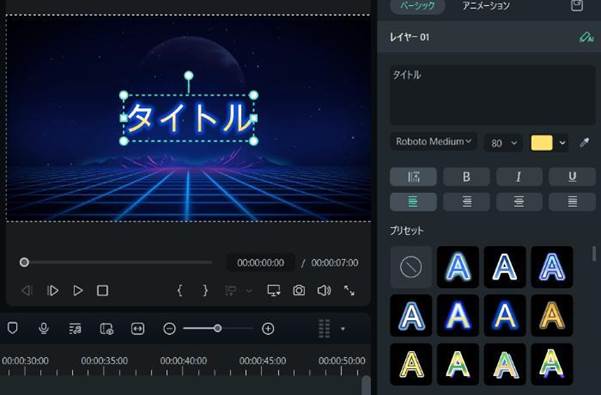
Task: Open the volume speaker control
Action: click(324, 290)
